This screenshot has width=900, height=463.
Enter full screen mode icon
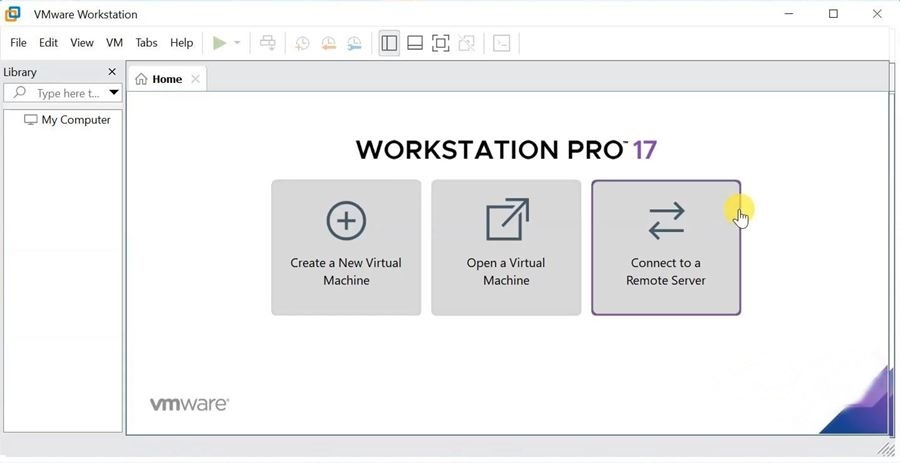tap(441, 43)
